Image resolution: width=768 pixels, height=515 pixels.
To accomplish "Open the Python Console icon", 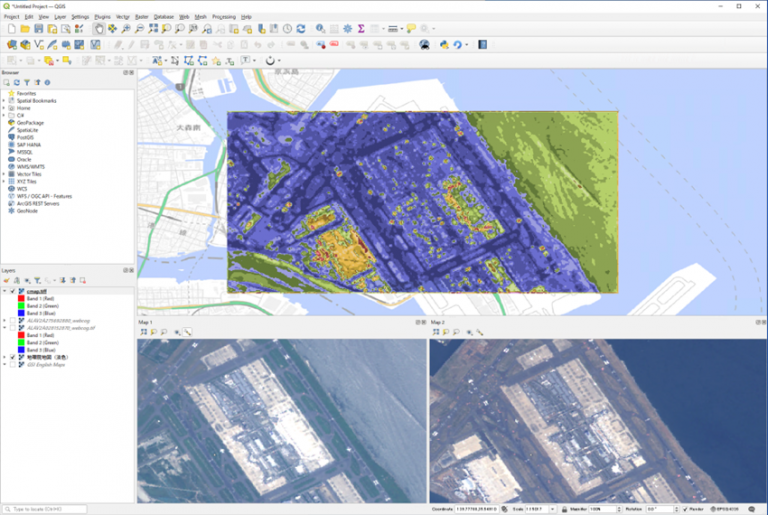I will tap(444, 45).
